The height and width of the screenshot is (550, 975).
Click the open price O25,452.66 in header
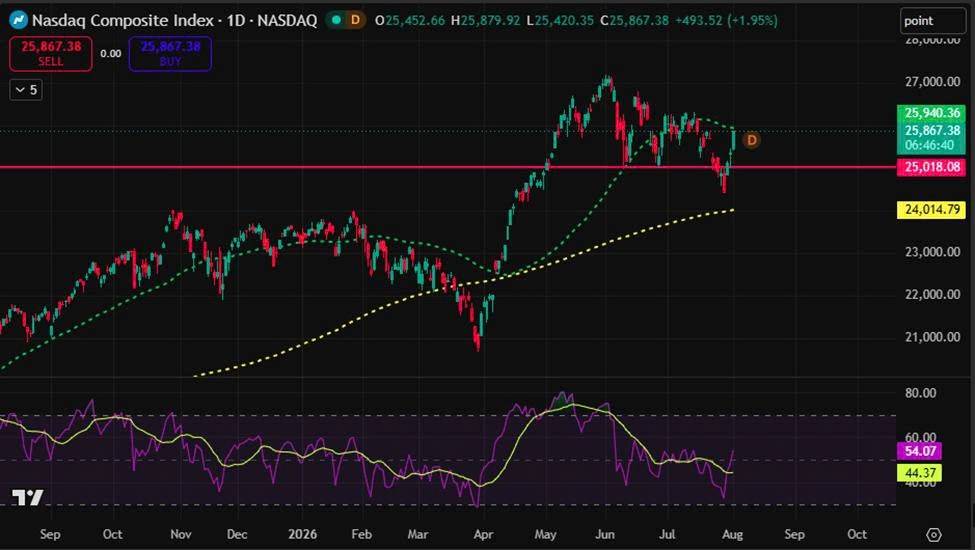410,21
